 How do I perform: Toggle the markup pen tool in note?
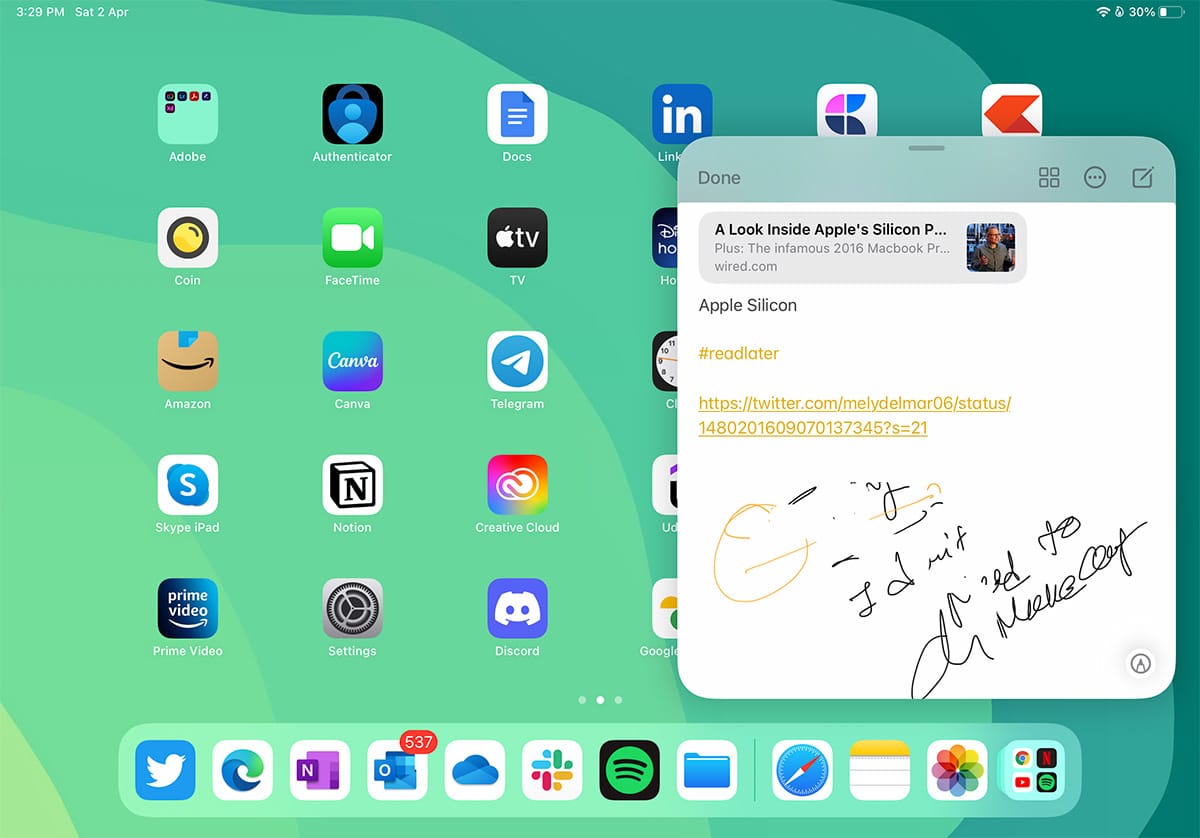click(x=1140, y=663)
